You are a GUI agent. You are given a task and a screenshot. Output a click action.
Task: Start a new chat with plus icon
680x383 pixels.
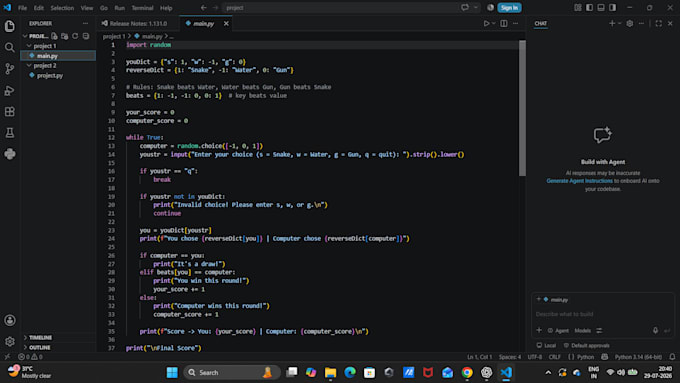click(612, 23)
